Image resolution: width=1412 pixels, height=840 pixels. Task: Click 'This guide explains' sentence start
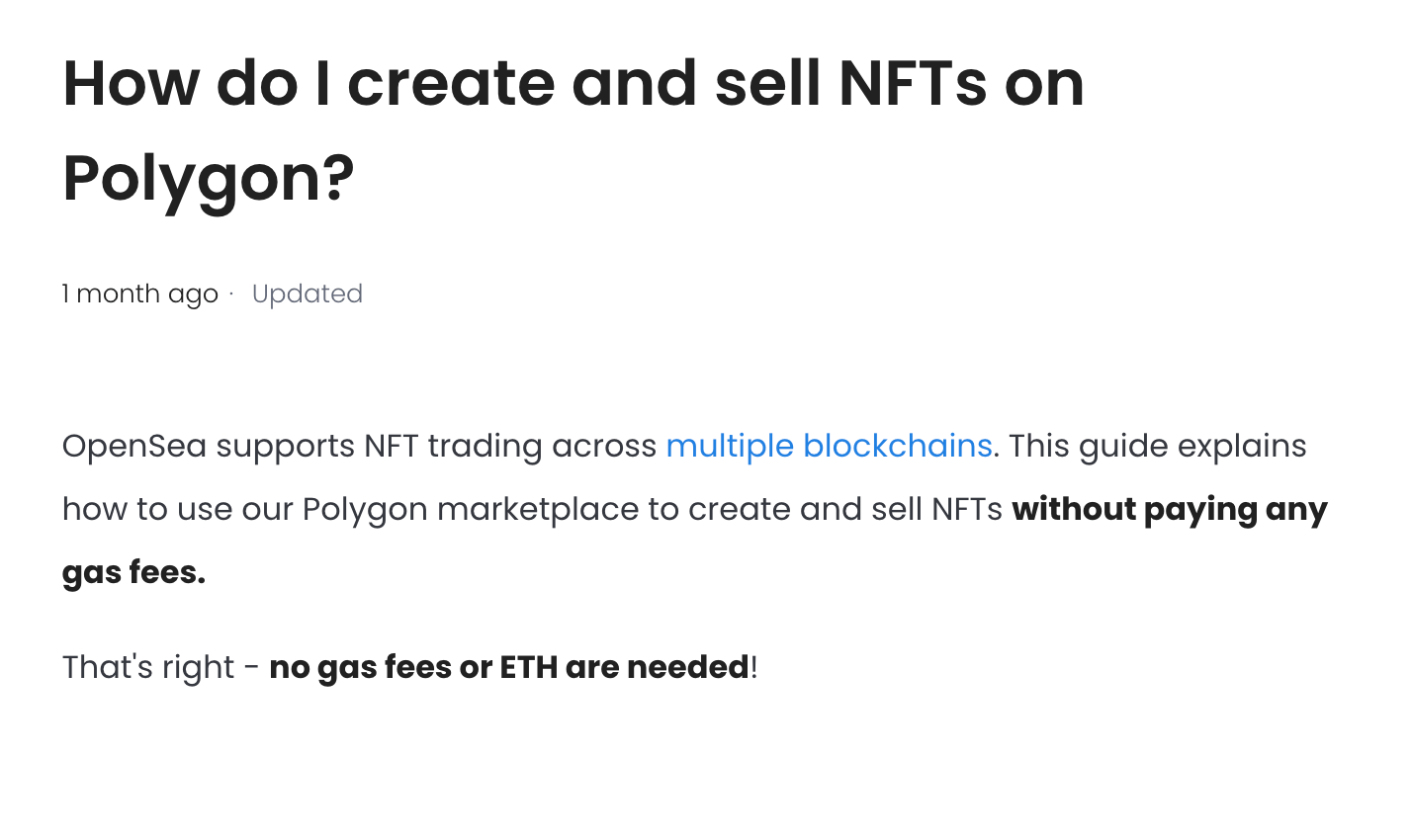coord(1157,446)
